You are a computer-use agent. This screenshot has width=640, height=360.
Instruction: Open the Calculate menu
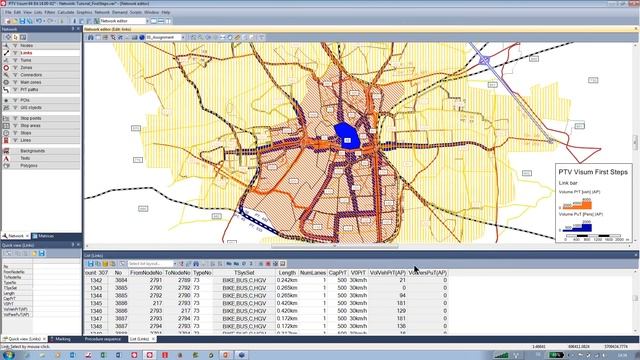66,13
